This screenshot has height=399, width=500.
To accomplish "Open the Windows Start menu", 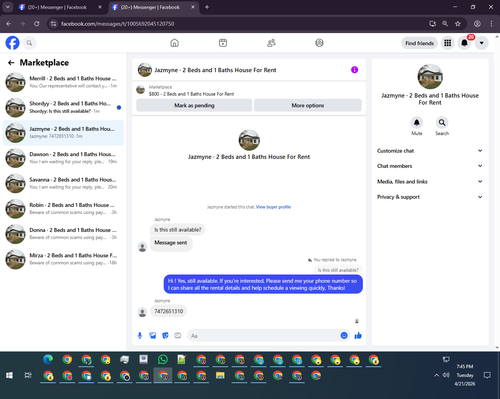I will tap(9, 375).
